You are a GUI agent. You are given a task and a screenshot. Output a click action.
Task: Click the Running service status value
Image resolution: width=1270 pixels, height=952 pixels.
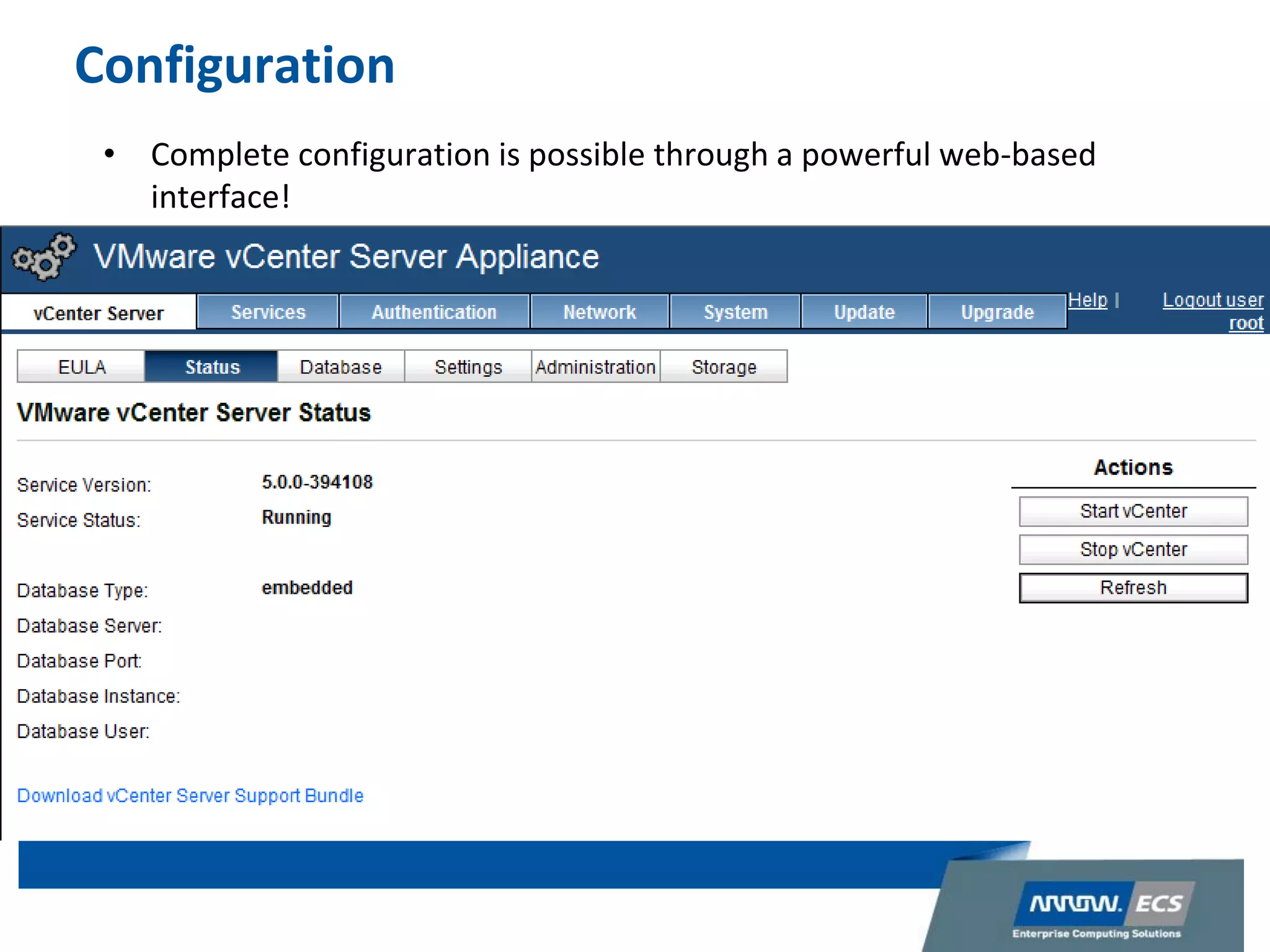[296, 518]
